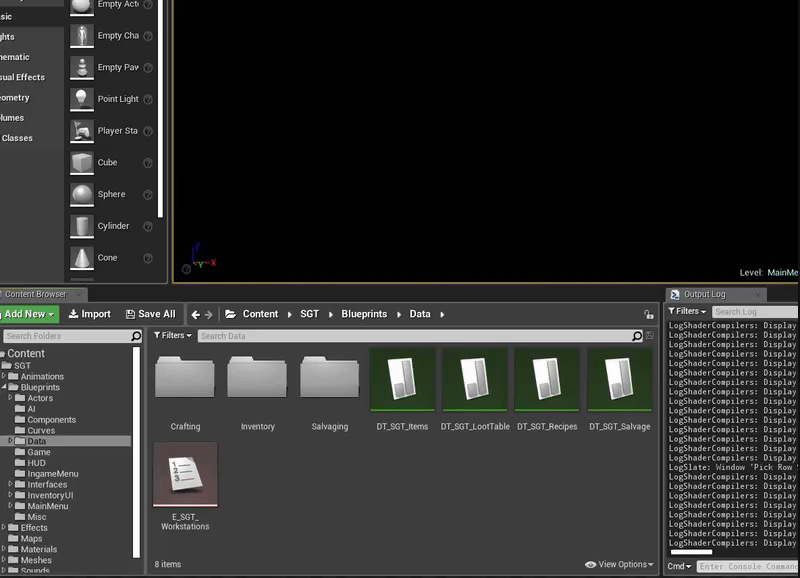Expand the Interfaces folder in tree

[x=10, y=484]
